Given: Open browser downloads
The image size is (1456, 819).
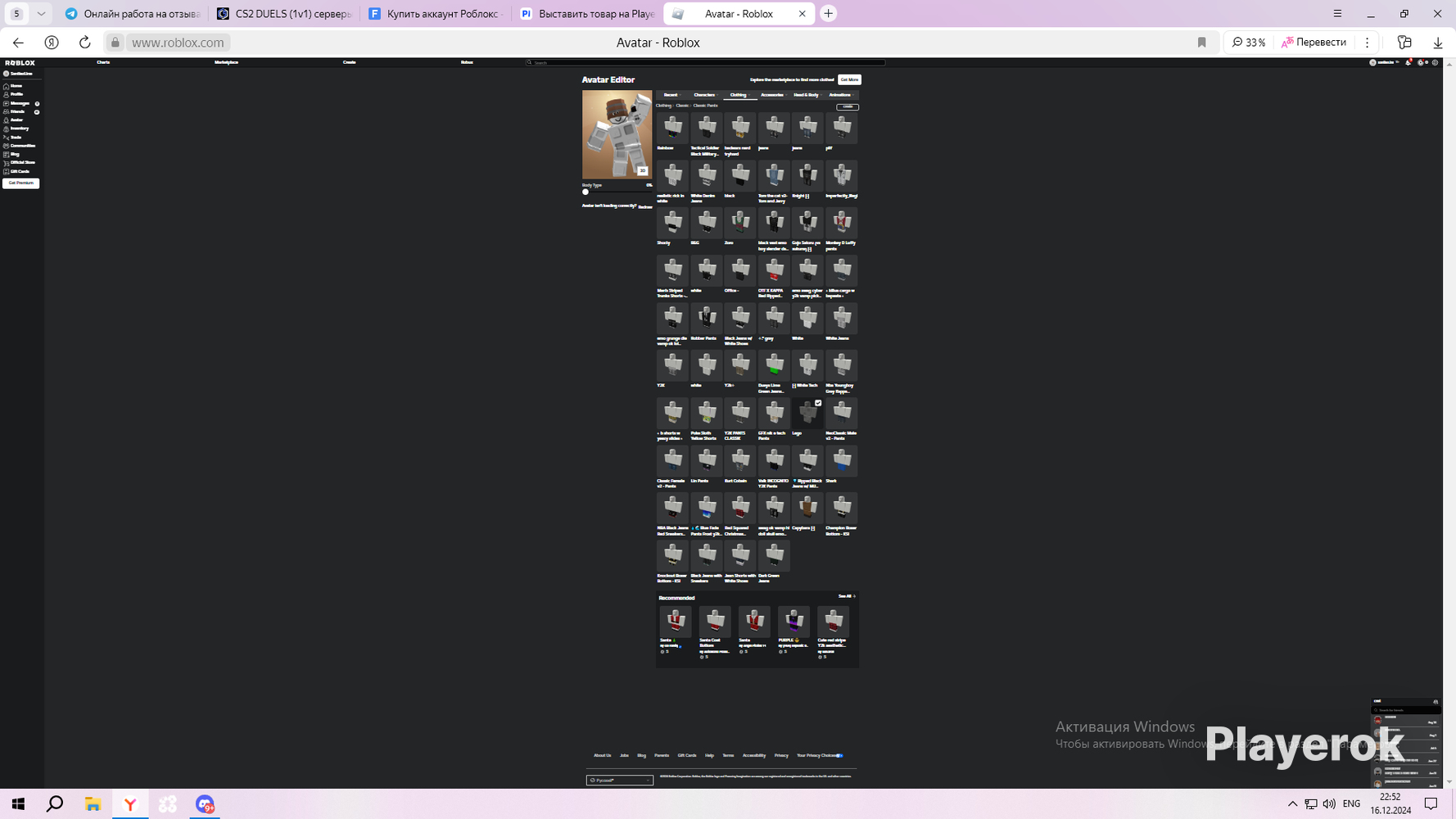Looking at the screenshot, I should point(1437,43).
